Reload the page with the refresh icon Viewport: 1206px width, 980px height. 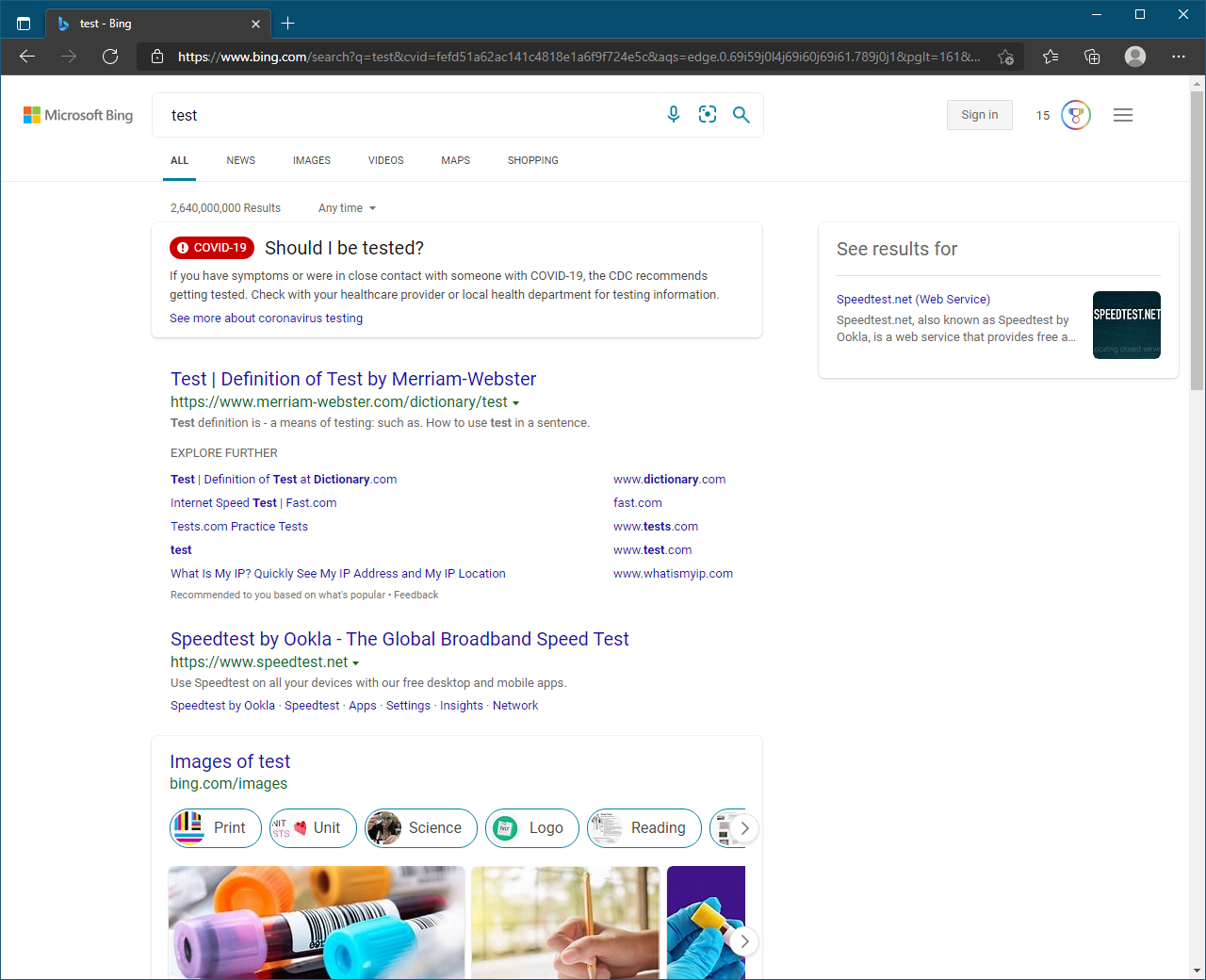[x=110, y=57]
